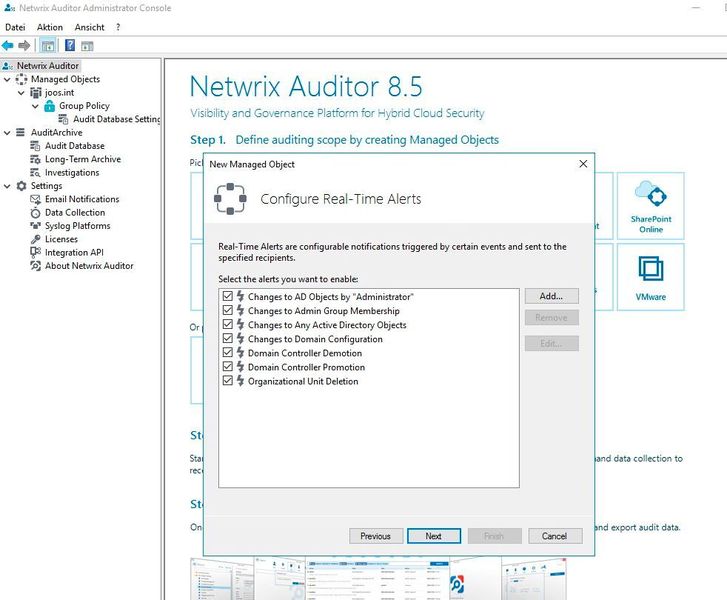Open Integration API settings

tap(73, 252)
